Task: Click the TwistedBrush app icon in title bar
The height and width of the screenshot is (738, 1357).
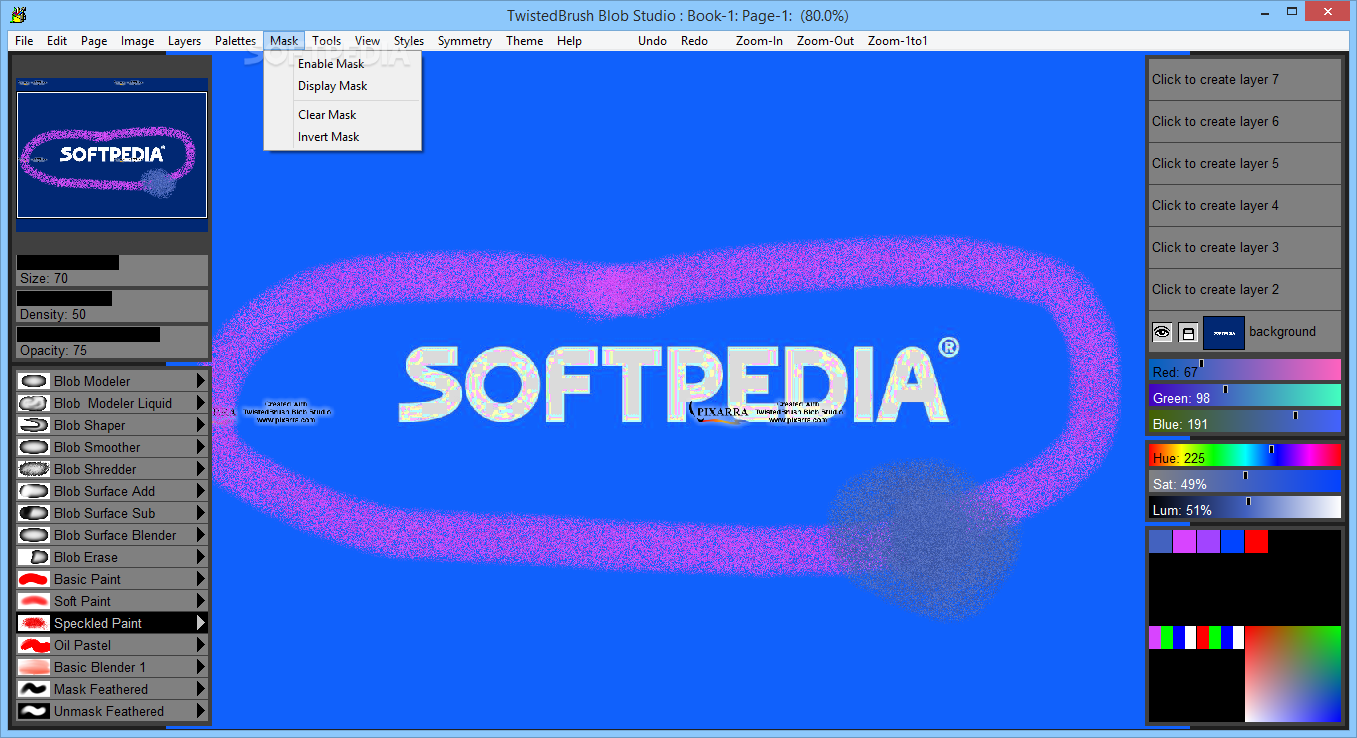Action: 17,15
